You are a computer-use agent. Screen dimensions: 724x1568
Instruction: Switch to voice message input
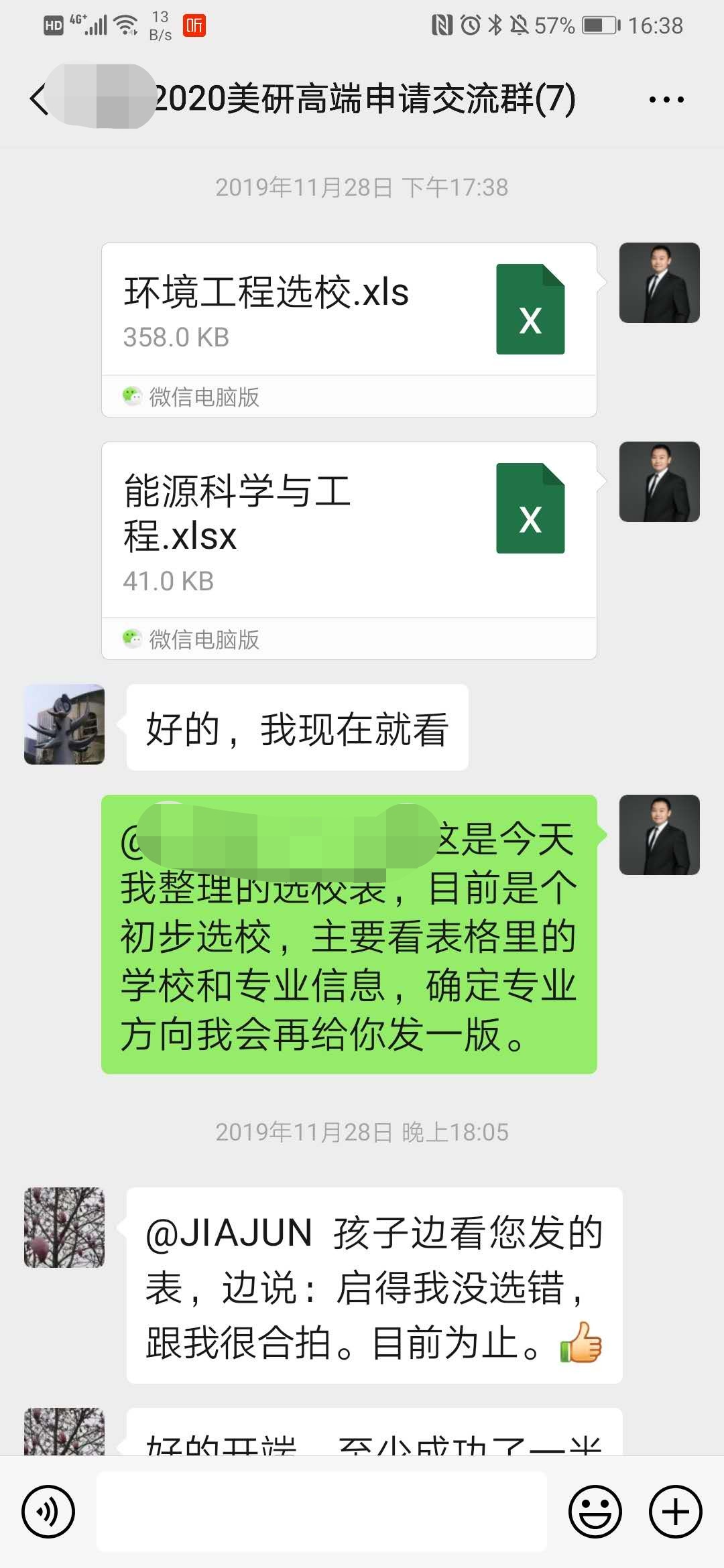tap(48, 1512)
